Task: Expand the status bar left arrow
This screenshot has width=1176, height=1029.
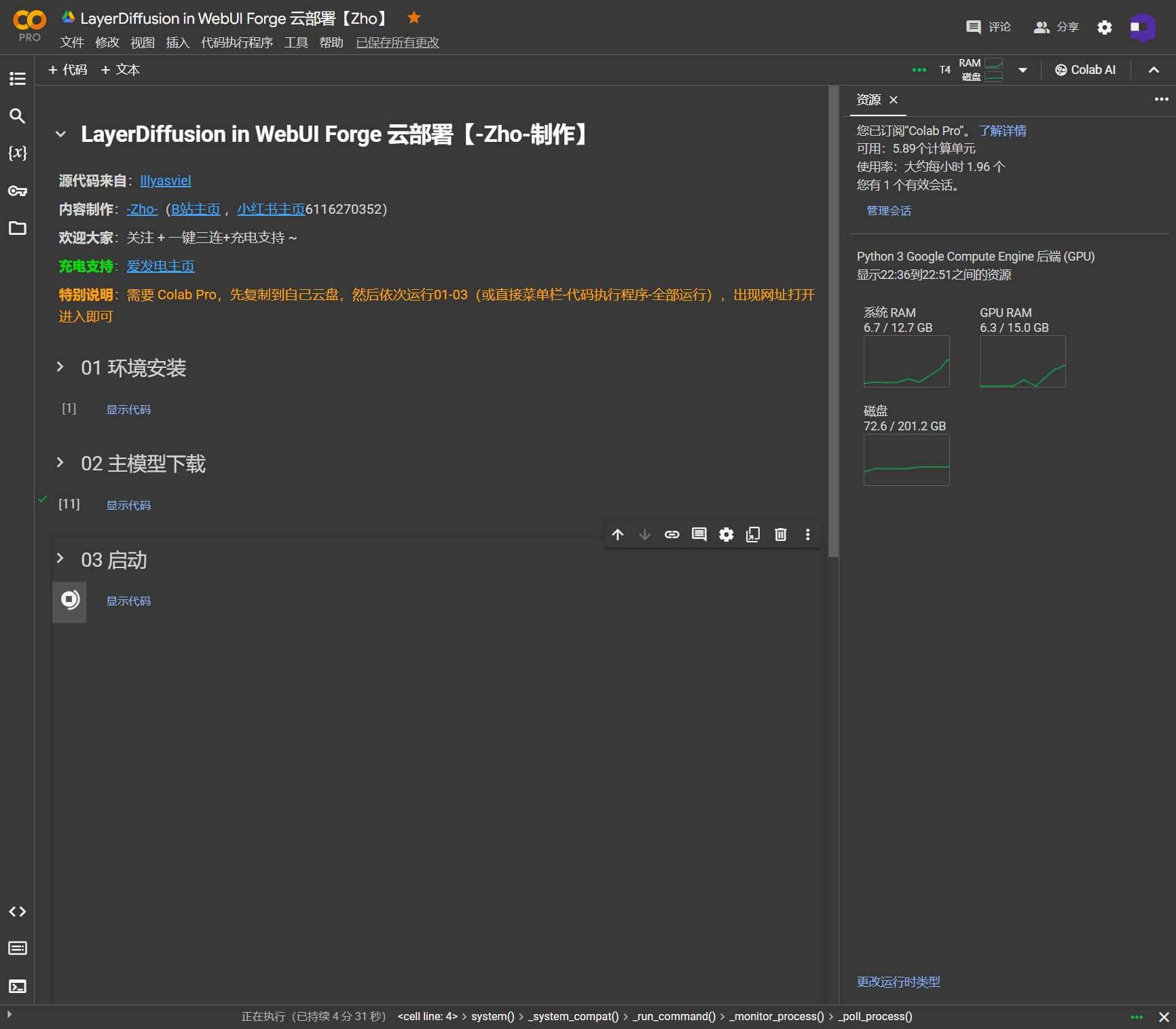Action: pos(9,1014)
